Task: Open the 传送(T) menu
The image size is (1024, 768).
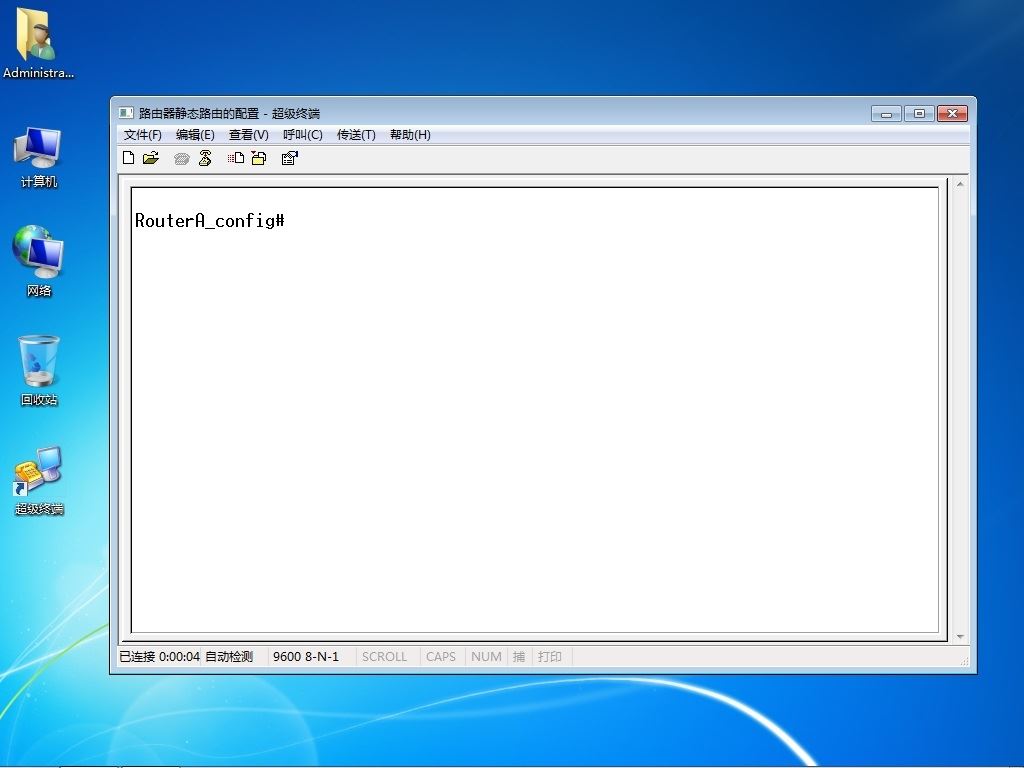Action: (356, 135)
